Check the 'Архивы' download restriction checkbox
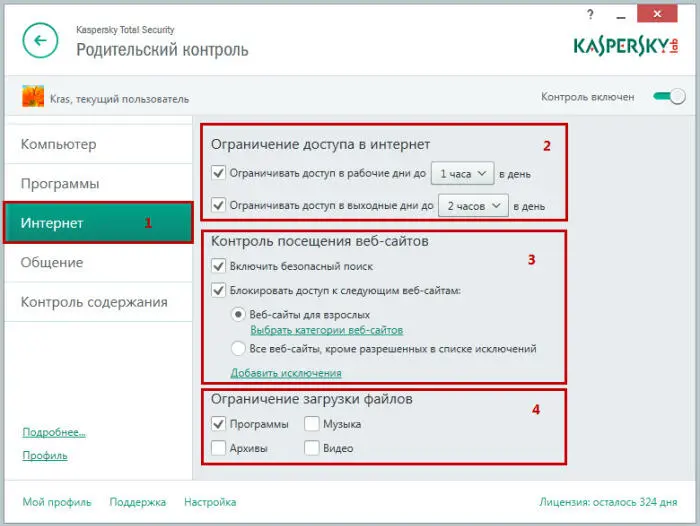Viewport: 700px width, 526px height. point(218,447)
